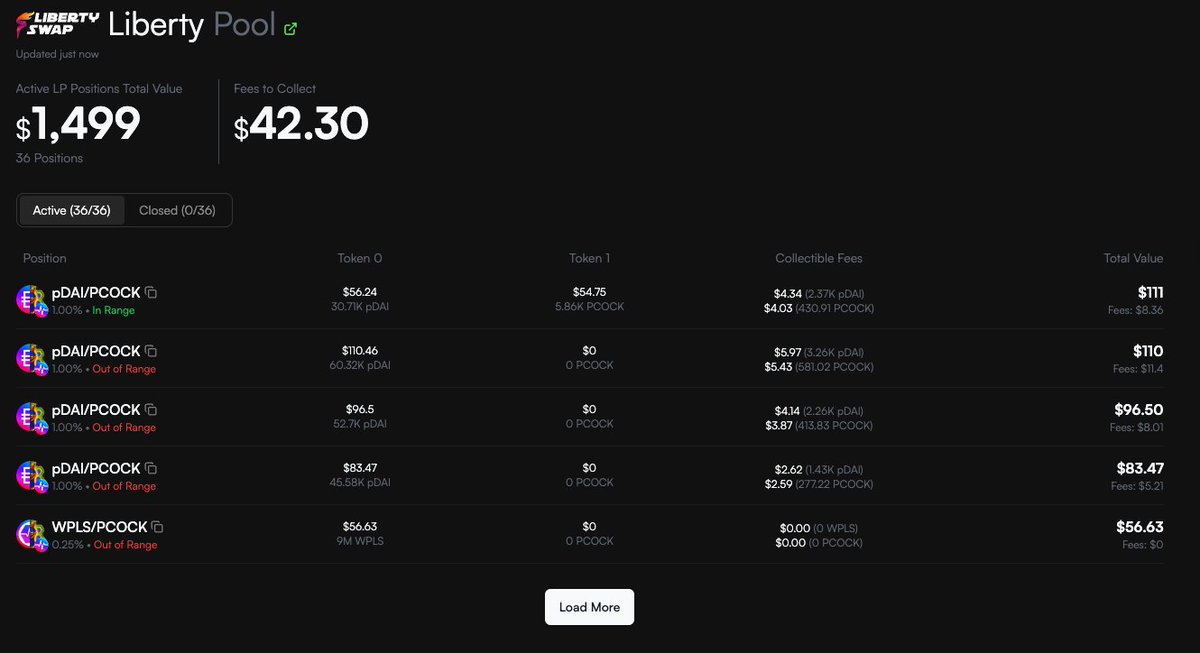1200x653 pixels.
Task: Open the external link icon beside Liberty Pool
Action: (291, 28)
